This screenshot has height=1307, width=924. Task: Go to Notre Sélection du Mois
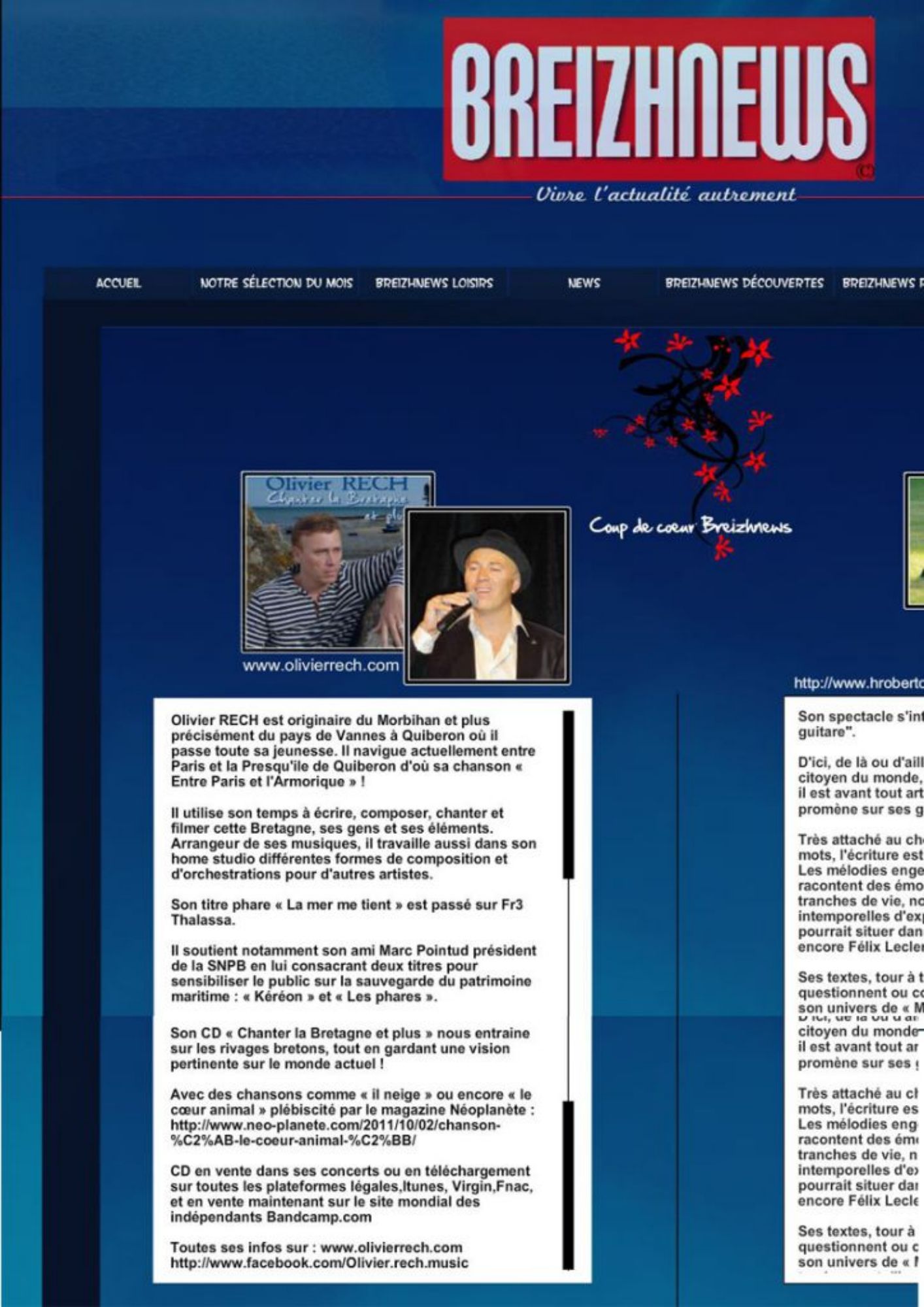click(276, 283)
